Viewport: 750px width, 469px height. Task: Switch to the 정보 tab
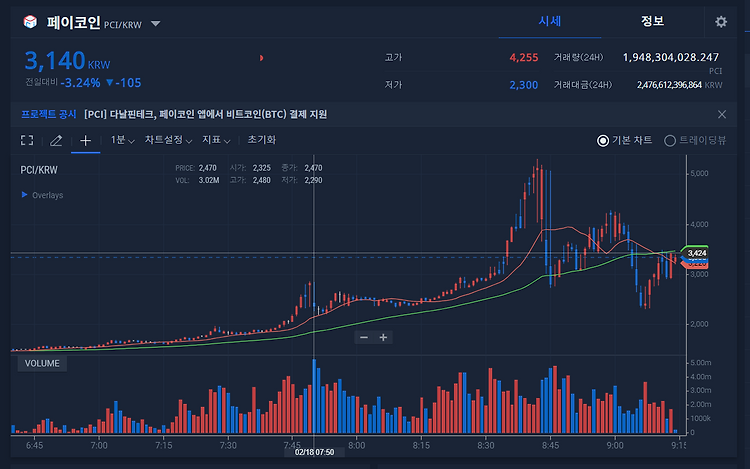[652, 21]
